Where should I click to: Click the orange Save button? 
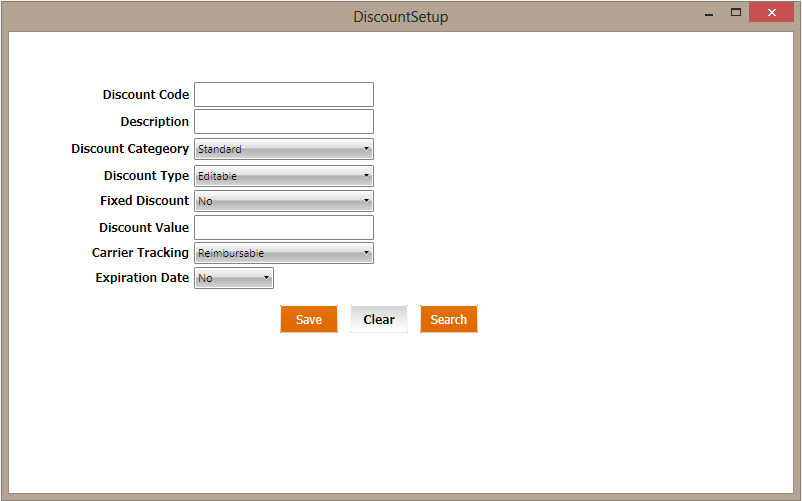click(x=309, y=319)
